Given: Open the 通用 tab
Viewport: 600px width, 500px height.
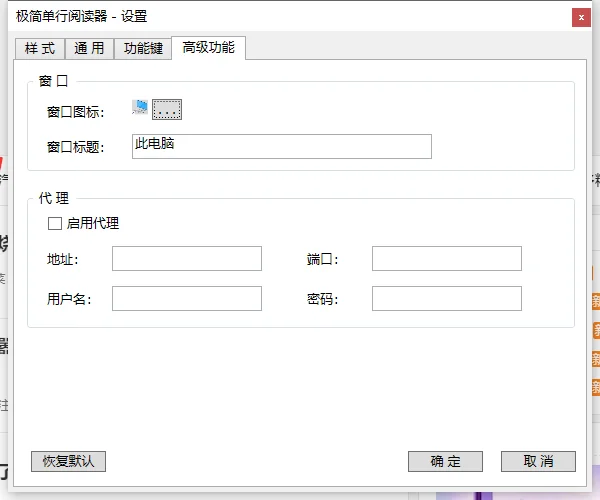Looking at the screenshot, I should click(x=89, y=49).
